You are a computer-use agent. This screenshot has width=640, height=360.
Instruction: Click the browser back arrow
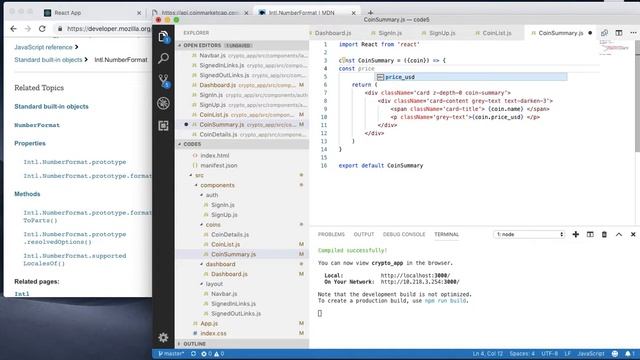(13, 29)
